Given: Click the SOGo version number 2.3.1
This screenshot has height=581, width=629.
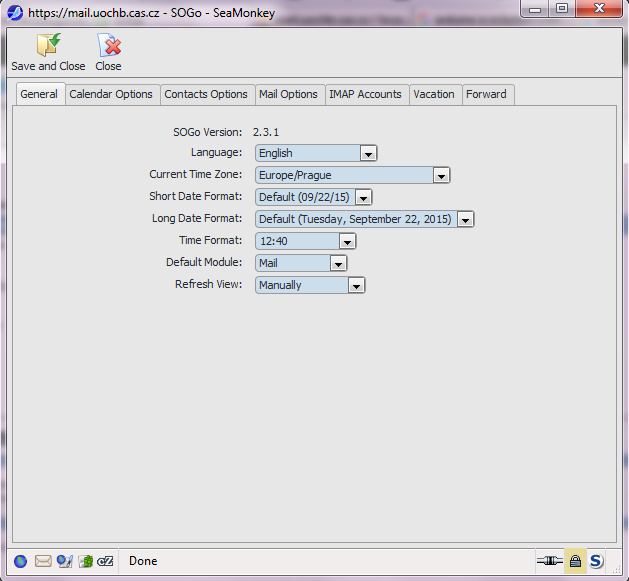Looking at the screenshot, I should click(x=266, y=132).
